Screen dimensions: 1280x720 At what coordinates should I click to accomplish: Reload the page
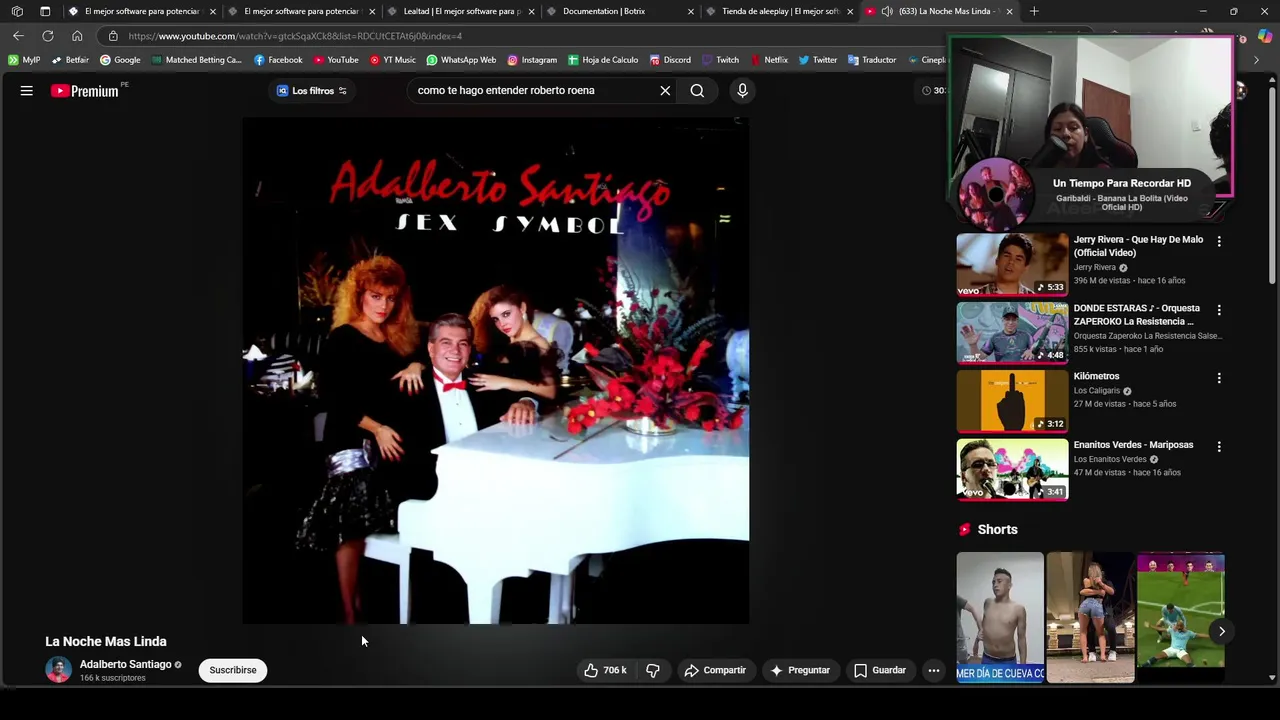[x=47, y=36]
